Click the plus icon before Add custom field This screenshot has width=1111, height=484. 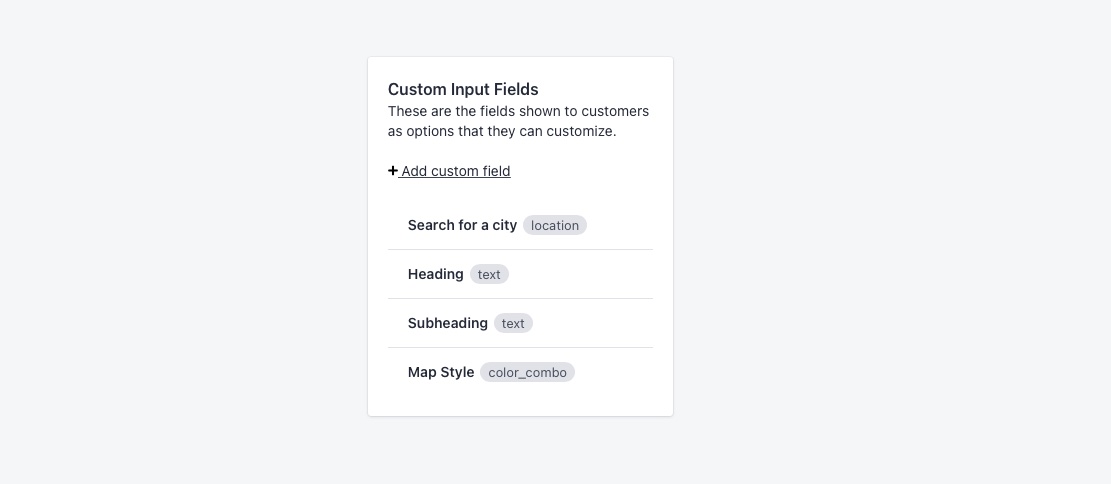click(393, 171)
